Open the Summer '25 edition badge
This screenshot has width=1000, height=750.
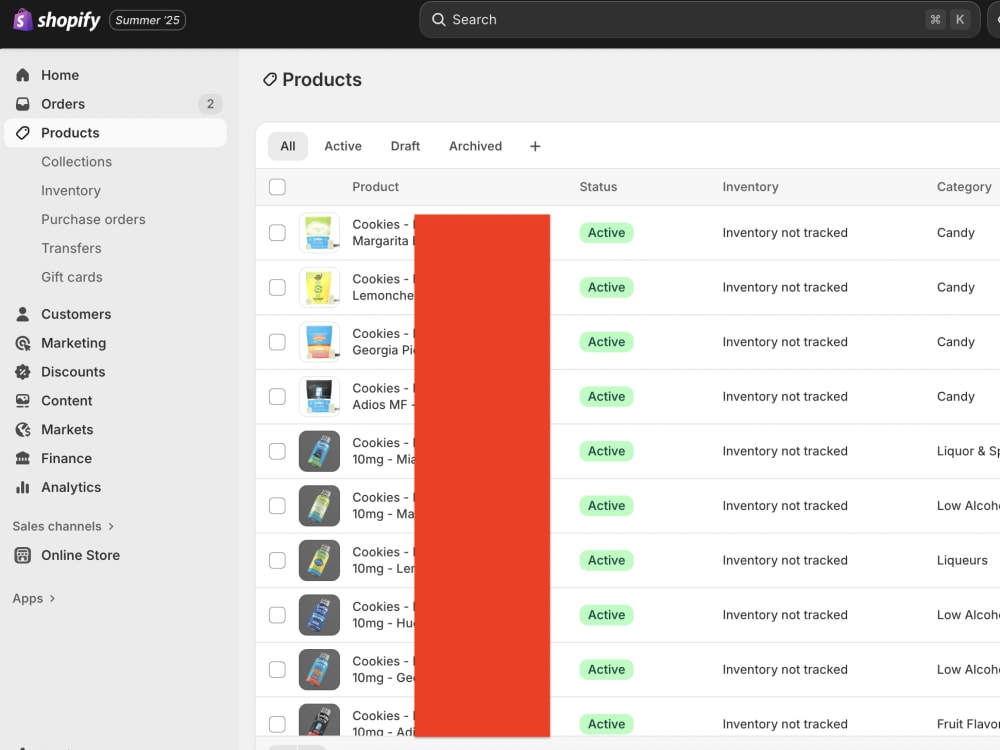point(147,20)
